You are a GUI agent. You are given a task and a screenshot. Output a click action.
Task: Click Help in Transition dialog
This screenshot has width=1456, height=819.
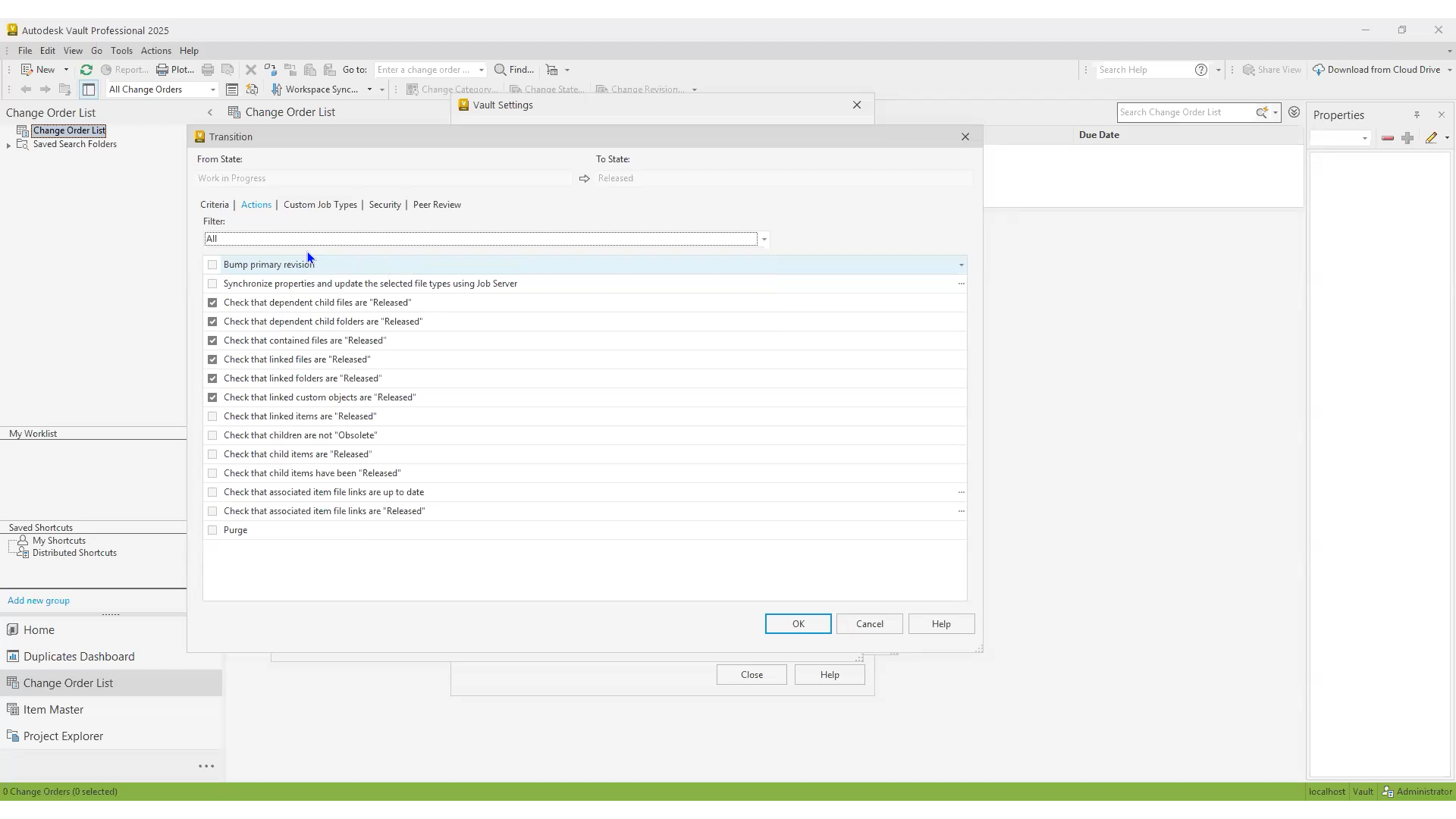pos(941,623)
